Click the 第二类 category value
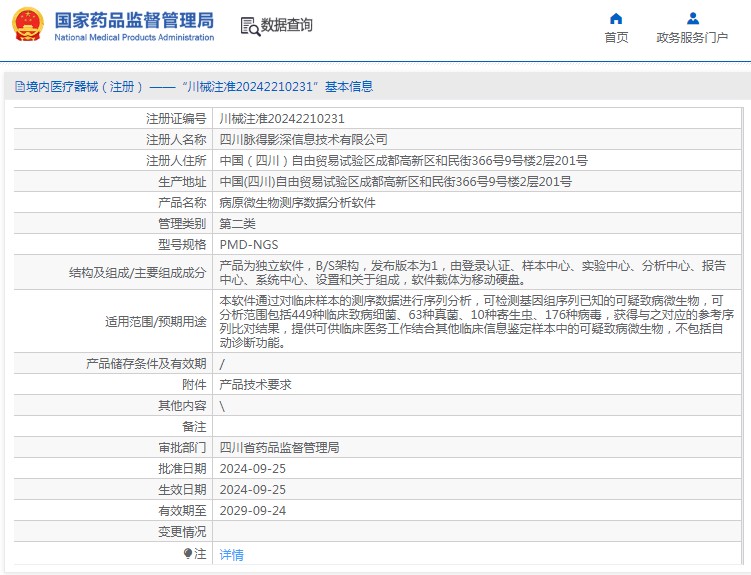Image resolution: width=751 pixels, height=575 pixels. point(237,224)
